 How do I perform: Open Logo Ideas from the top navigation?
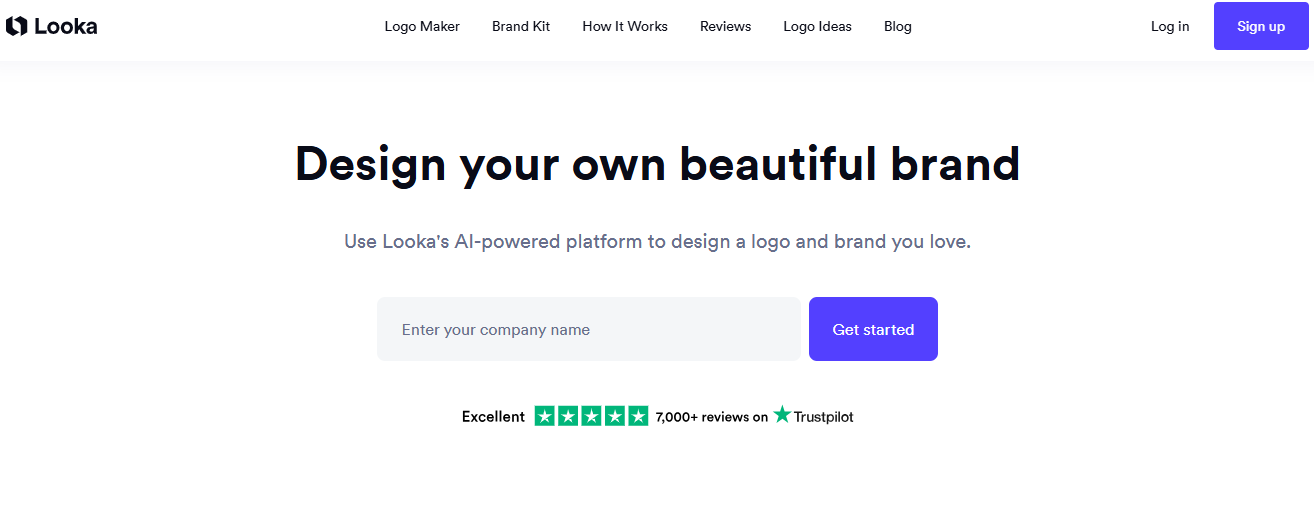(817, 27)
